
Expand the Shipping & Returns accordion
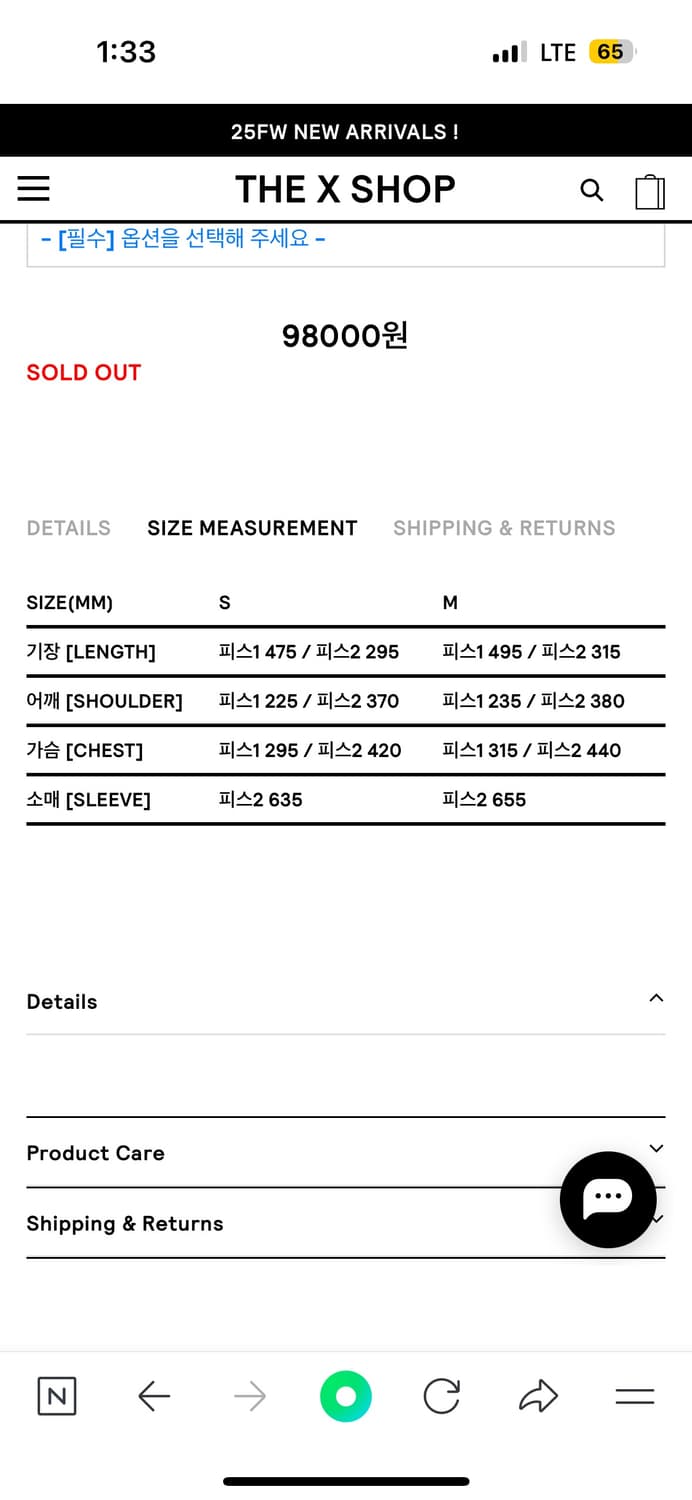click(300, 1224)
